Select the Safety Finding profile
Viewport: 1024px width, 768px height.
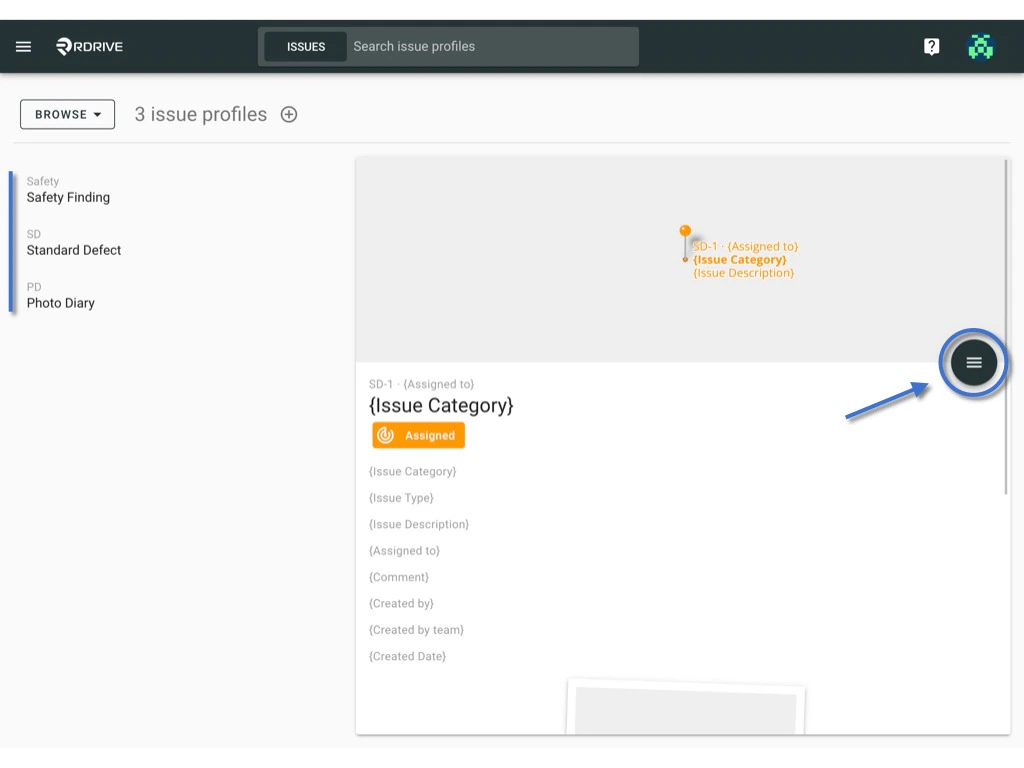68,197
